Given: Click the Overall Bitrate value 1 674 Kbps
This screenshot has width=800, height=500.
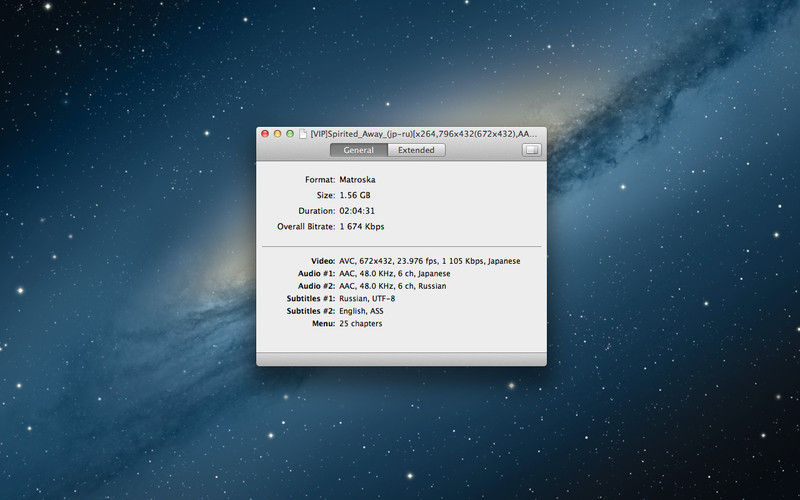Looking at the screenshot, I should [361, 227].
